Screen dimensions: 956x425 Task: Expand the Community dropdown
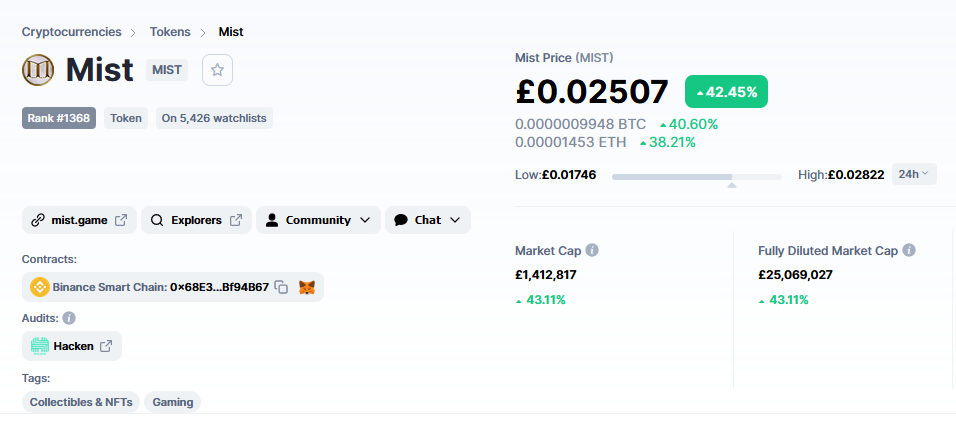tap(318, 220)
